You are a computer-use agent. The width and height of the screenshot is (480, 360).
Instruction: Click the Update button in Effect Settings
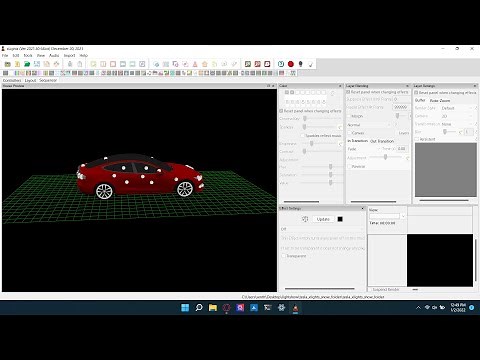coord(323,219)
